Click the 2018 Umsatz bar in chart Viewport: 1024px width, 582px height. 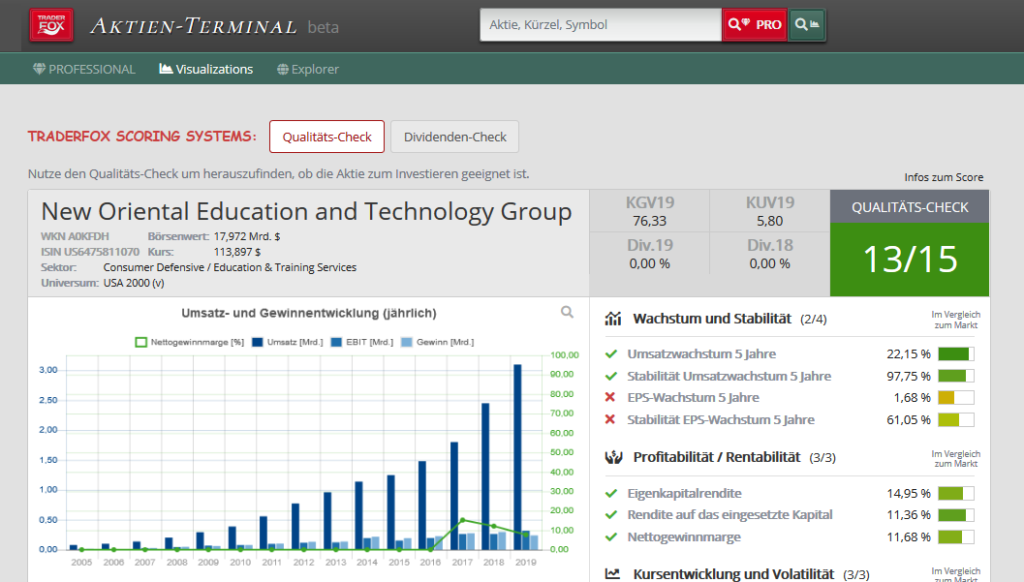point(486,476)
